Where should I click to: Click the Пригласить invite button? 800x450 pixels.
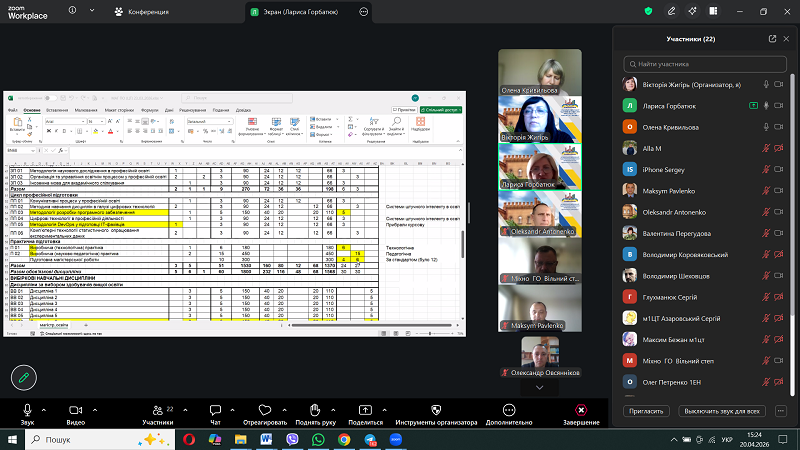[650, 411]
